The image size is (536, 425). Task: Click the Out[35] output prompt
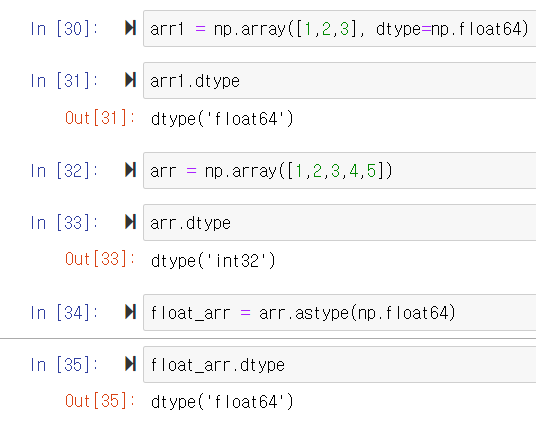[x=100, y=401]
